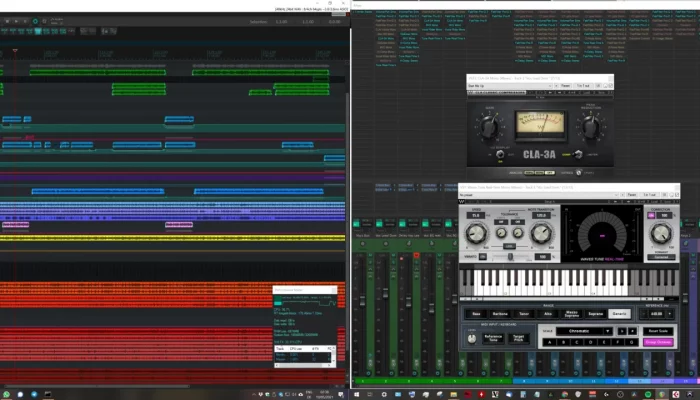700x400 pixels.
Task: Select the Bass range
Action: pyautogui.click(x=476, y=314)
